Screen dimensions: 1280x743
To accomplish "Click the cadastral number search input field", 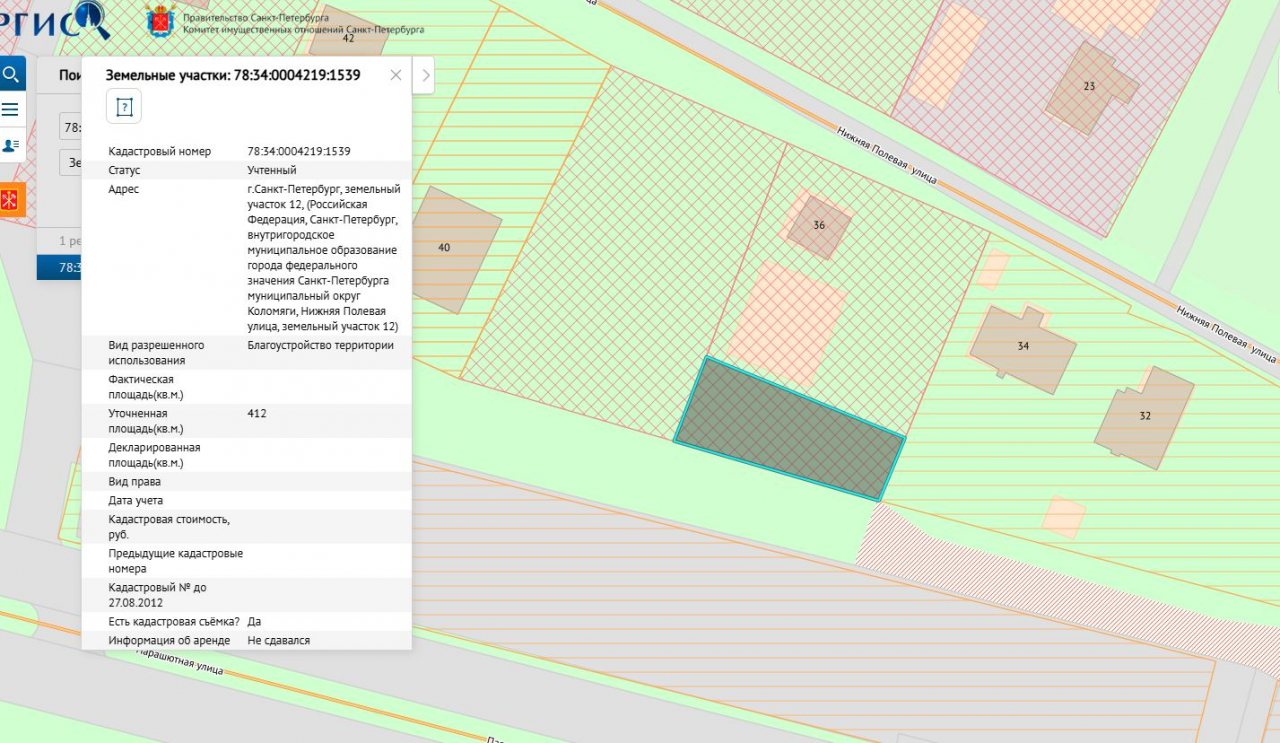I will pyautogui.click(x=69, y=127).
